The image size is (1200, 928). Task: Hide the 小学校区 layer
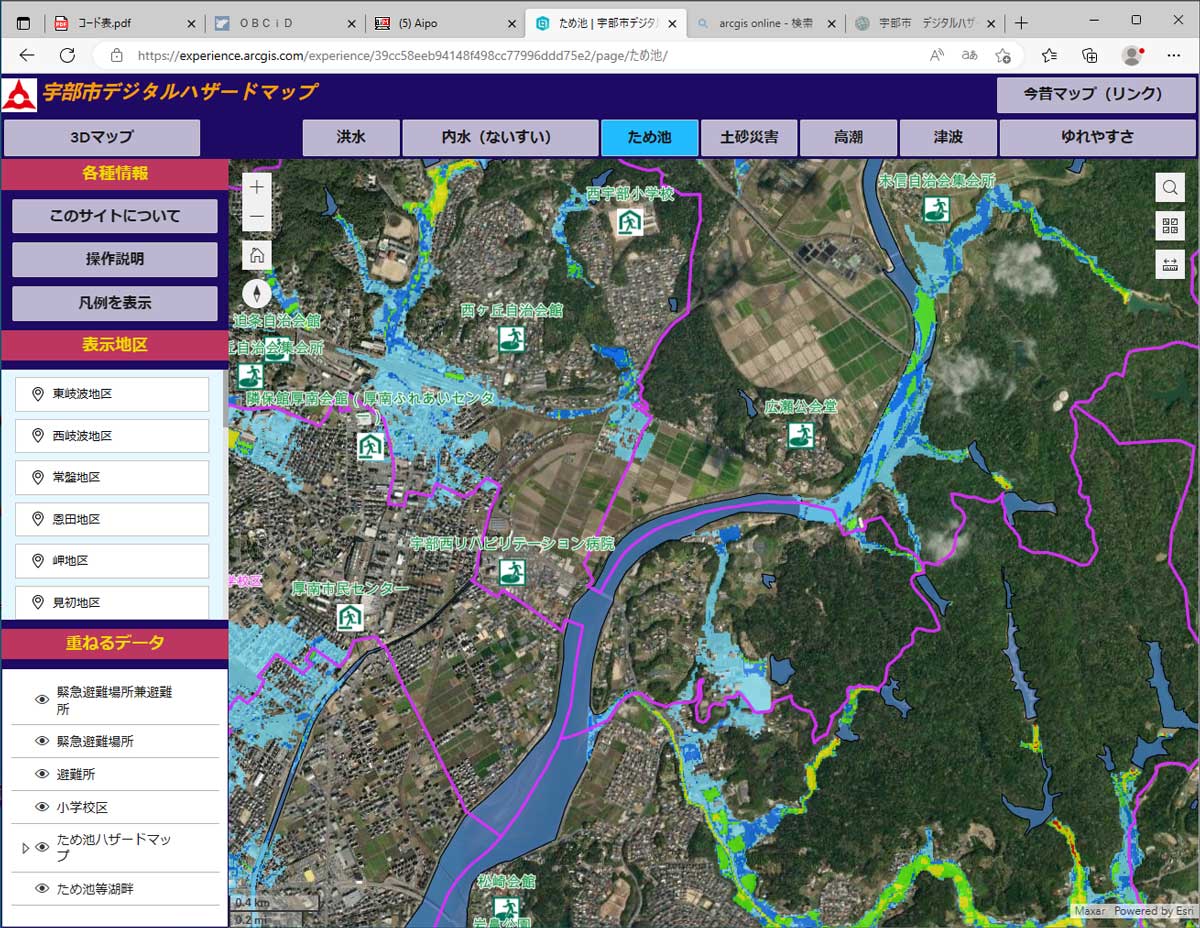(42, 807)
